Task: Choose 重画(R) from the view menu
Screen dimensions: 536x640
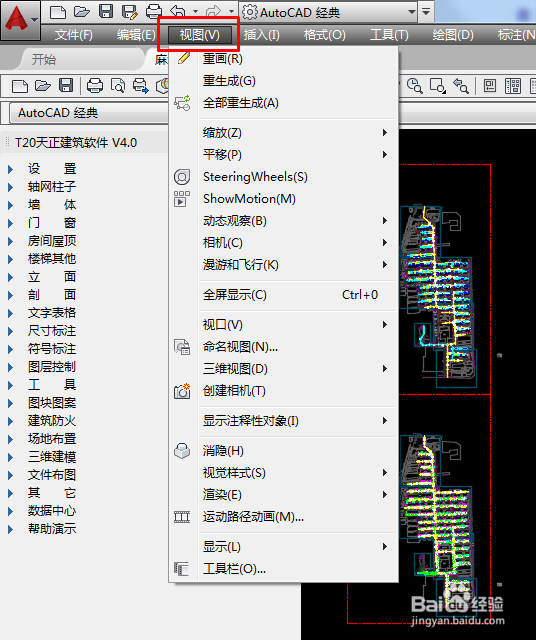Action: click(284, 59)
